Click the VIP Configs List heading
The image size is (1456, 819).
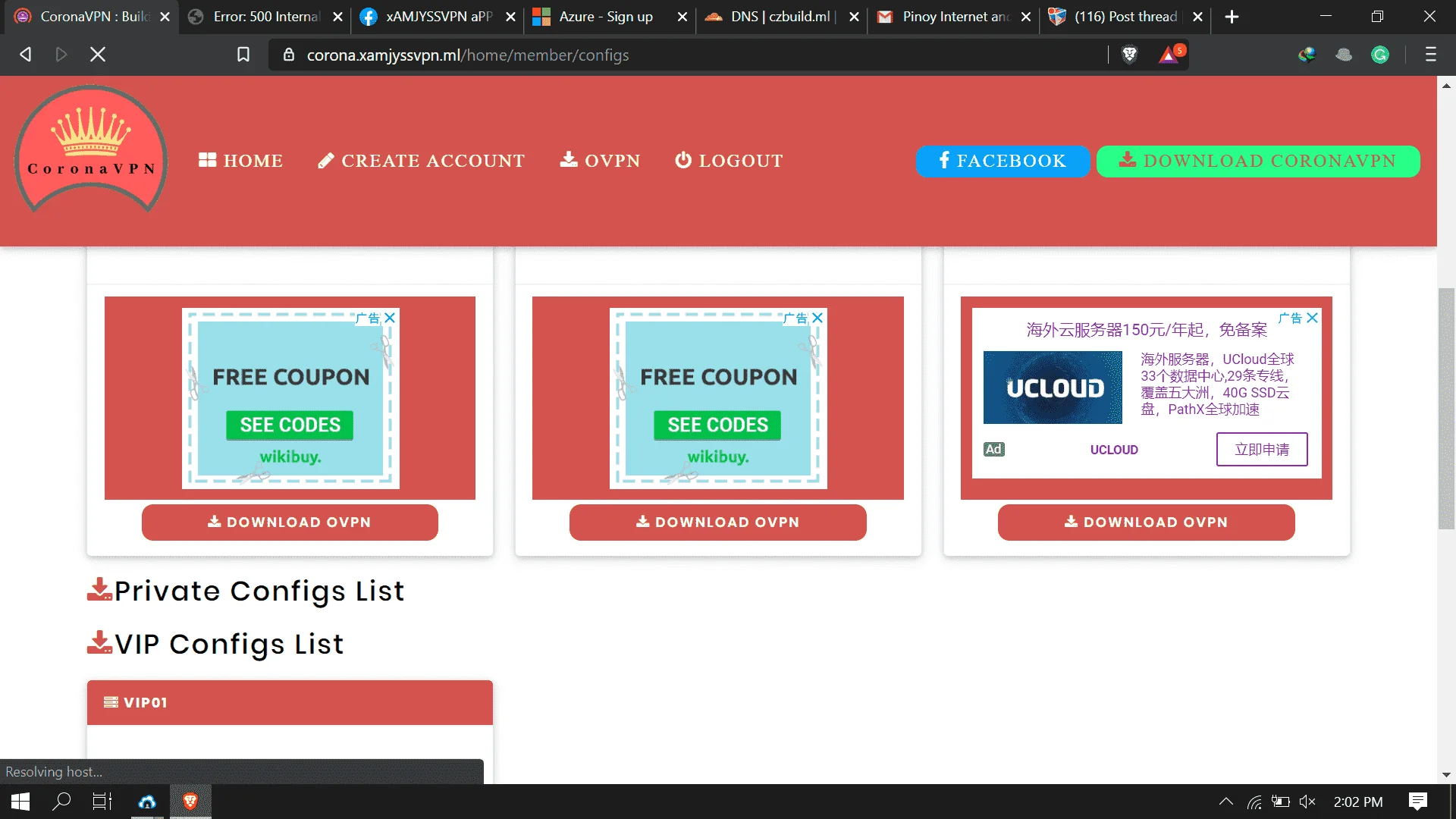click(215, 644)
